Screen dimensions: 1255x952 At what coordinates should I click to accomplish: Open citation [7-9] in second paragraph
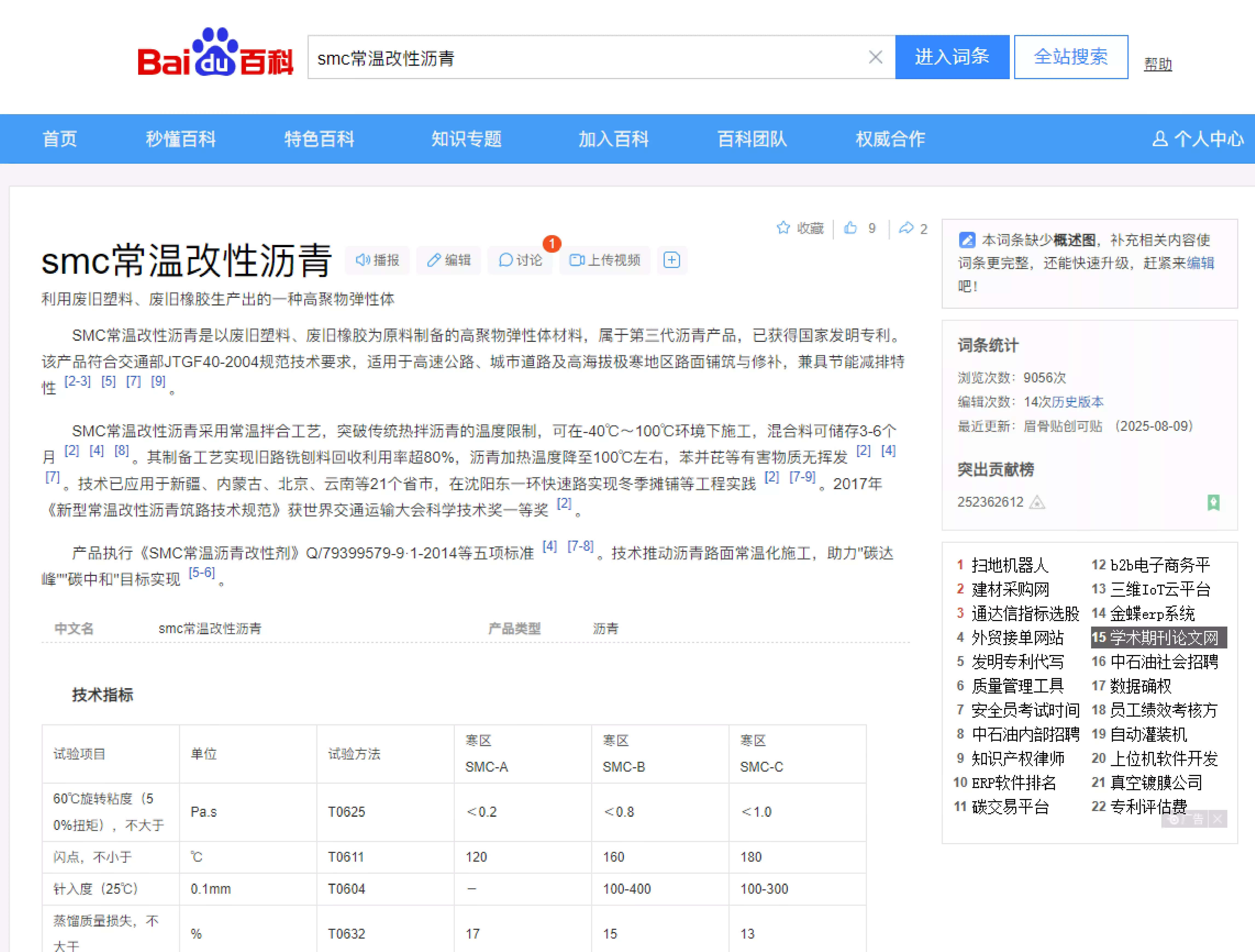(x=802, y=477)
